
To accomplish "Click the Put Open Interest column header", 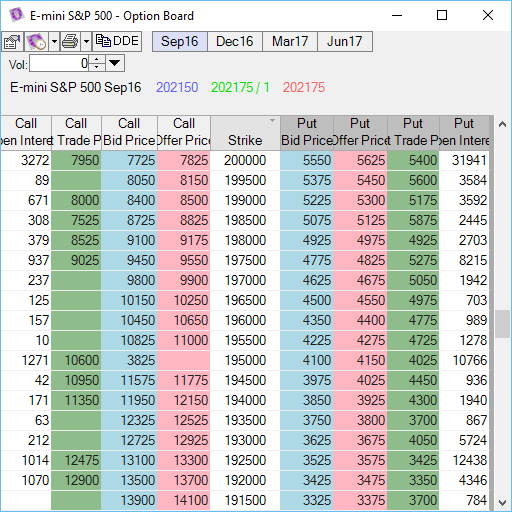I will coord(465,133).
